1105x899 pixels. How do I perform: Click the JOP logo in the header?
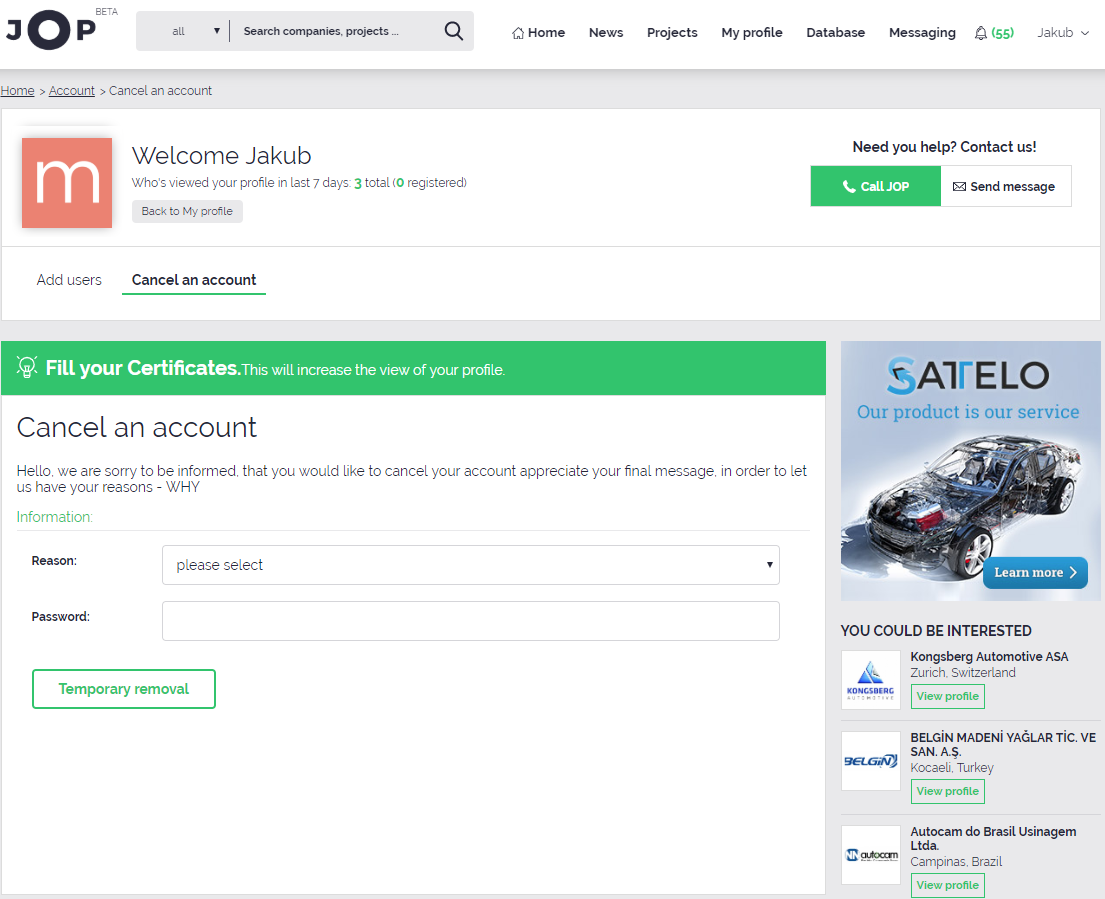[x=51, y=30]
